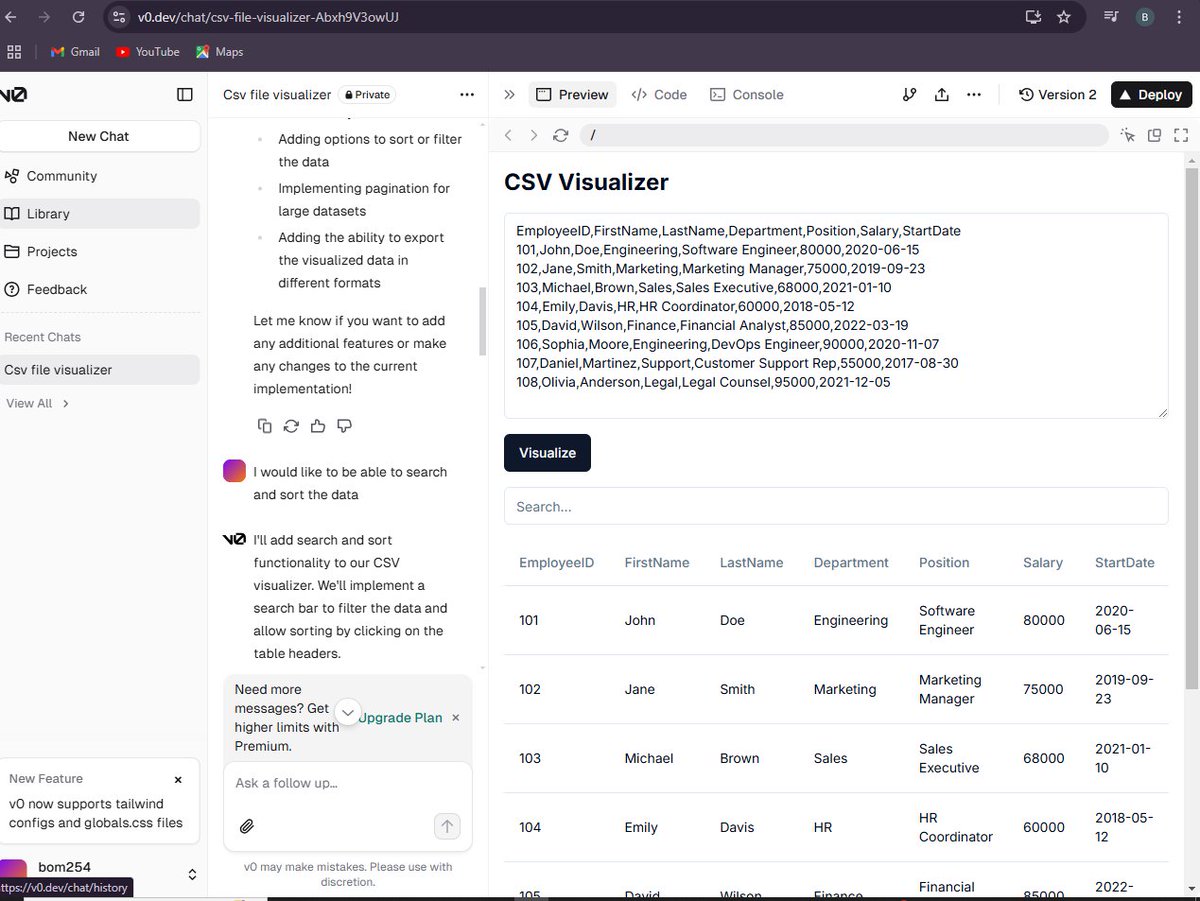
Task: Open the fork/branch option in the toolbar
Action: pos(909,94)
